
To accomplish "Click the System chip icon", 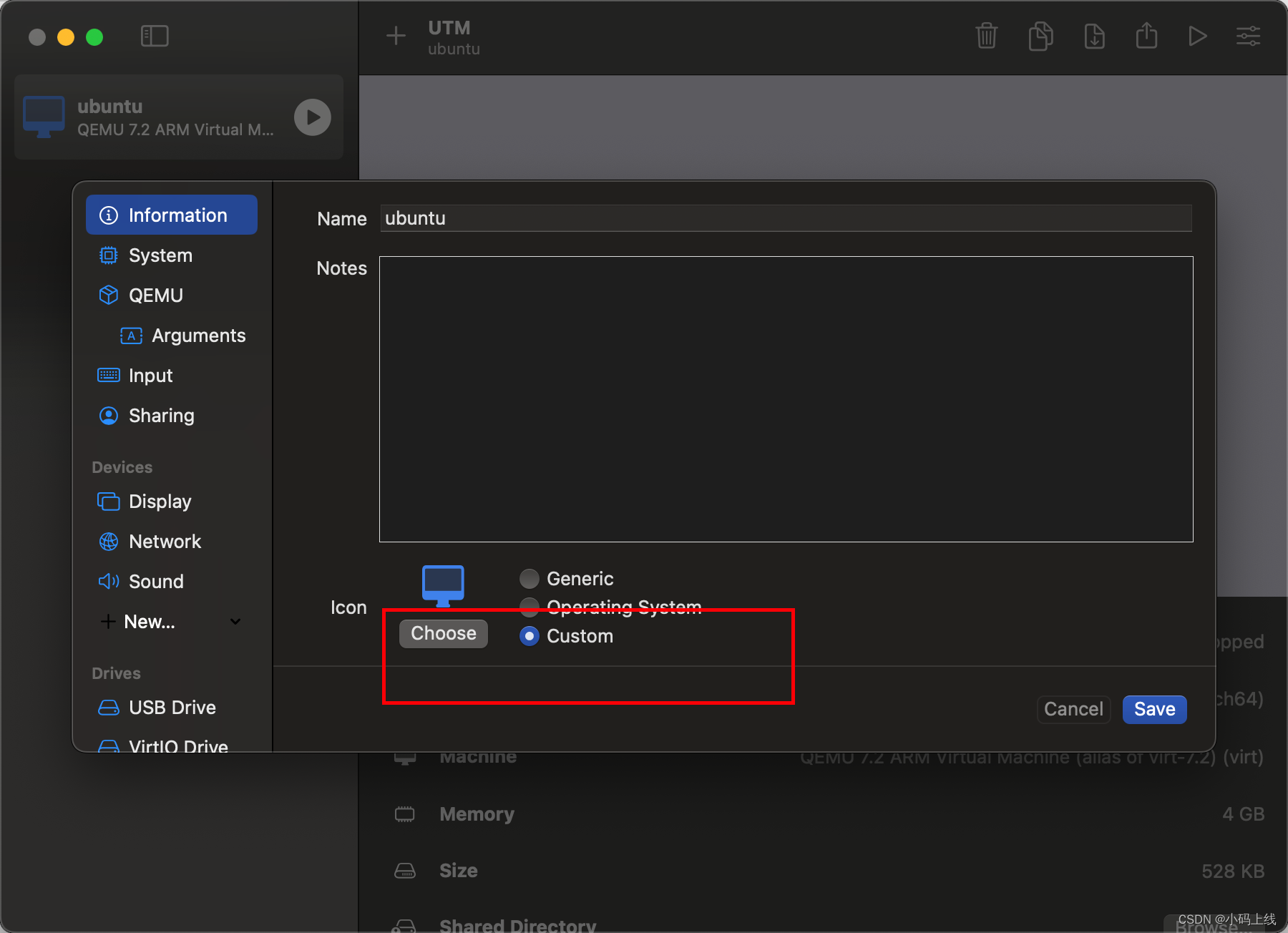I will tap(109, 255).
